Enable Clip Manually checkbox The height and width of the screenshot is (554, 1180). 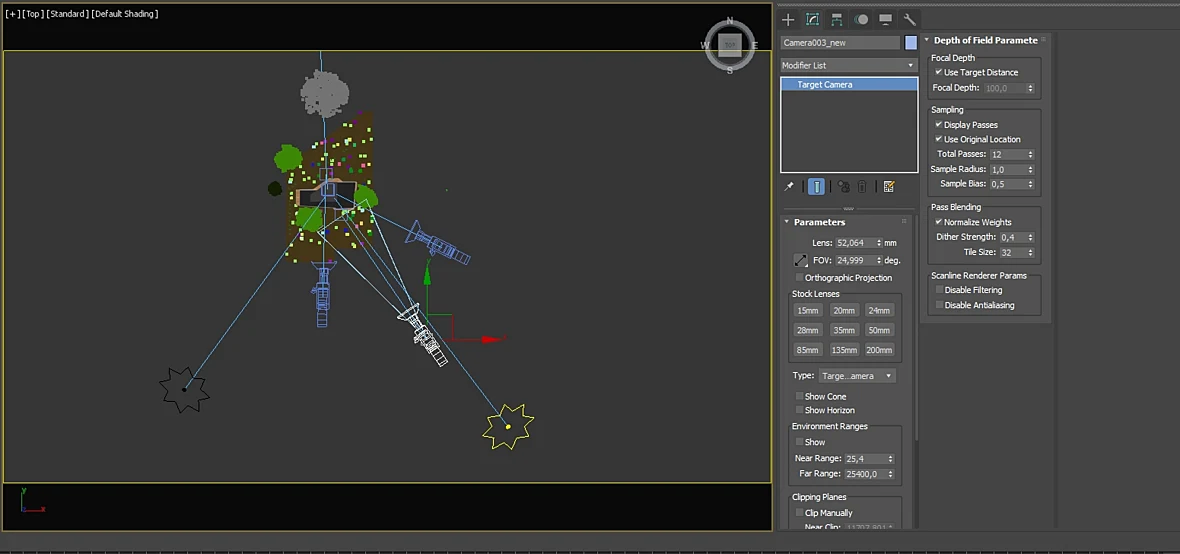799,513
